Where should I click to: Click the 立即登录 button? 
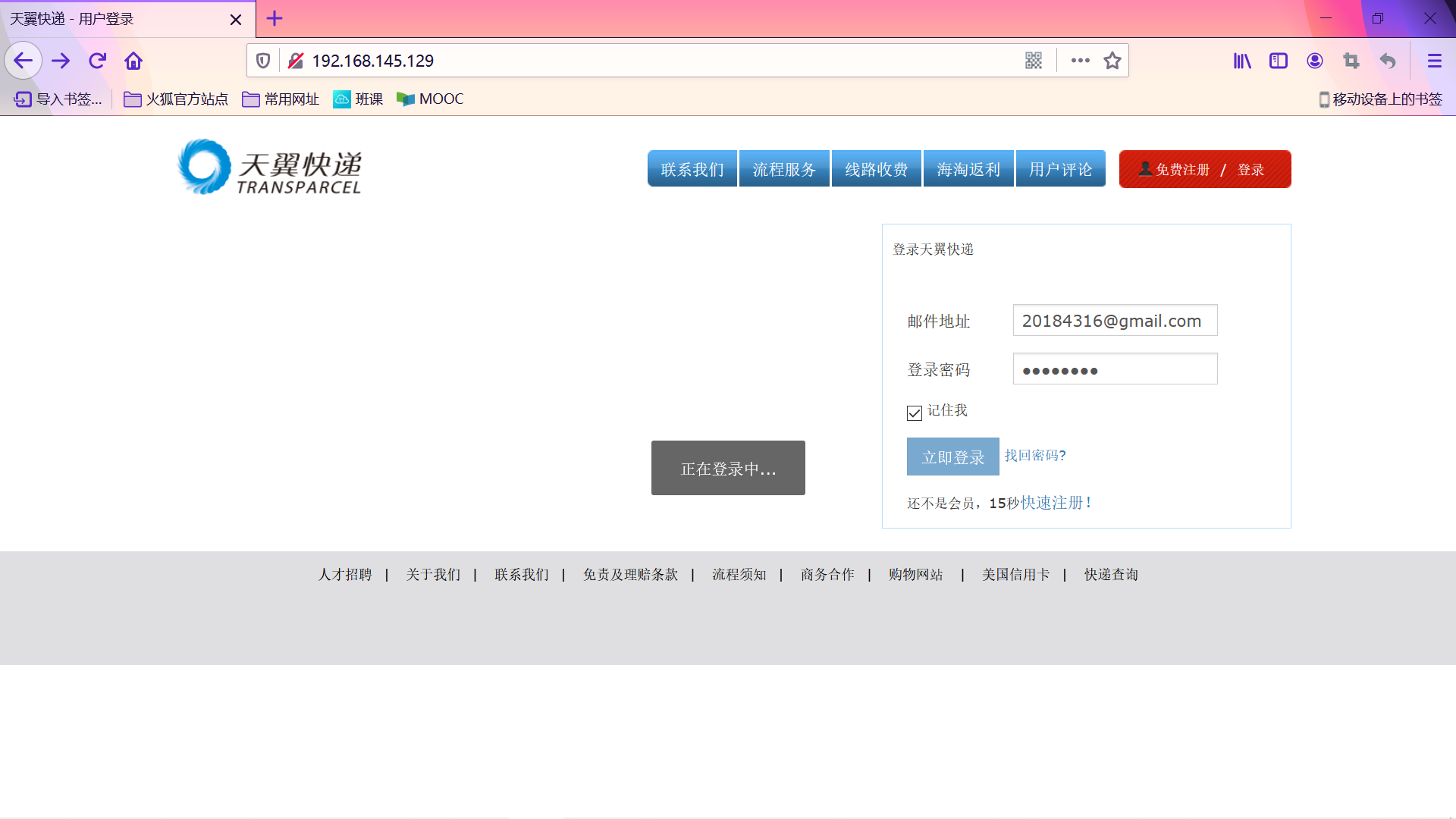tap(952, 457)
